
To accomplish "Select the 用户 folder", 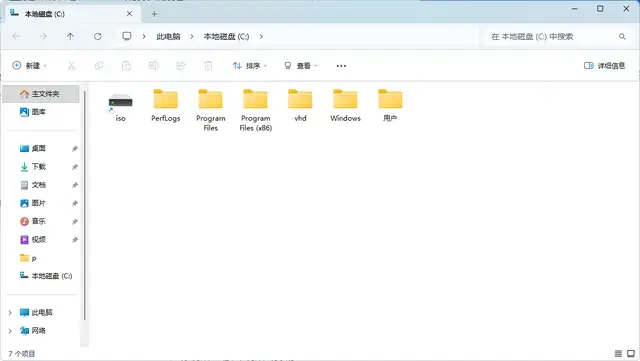I will 390,105.
